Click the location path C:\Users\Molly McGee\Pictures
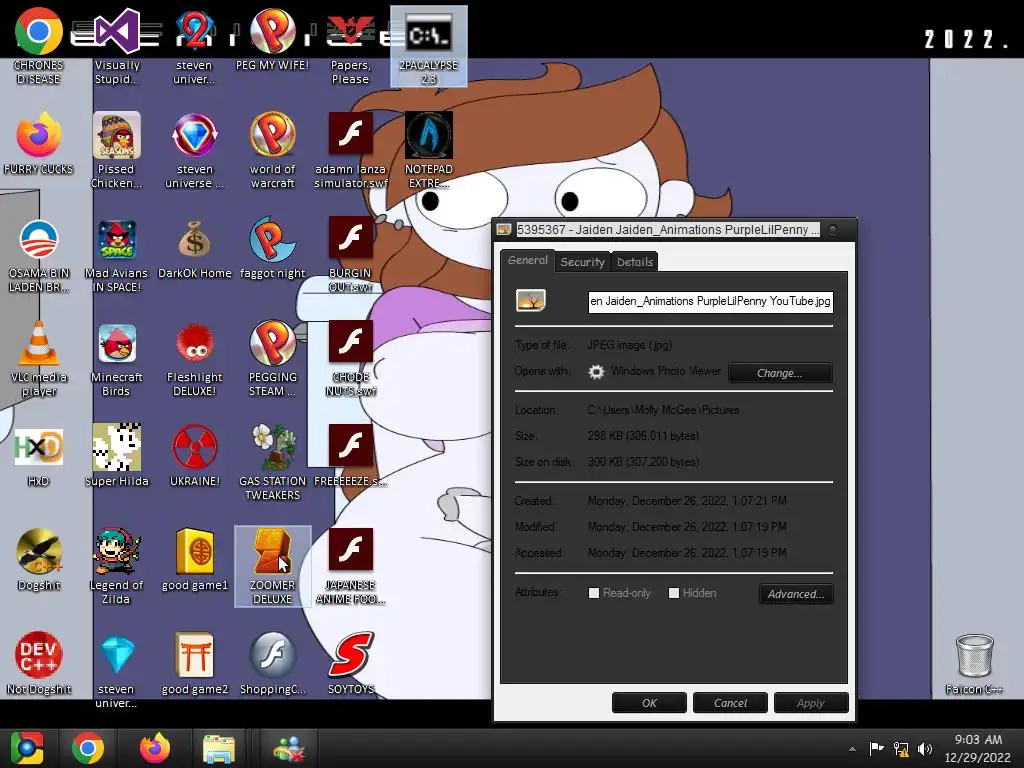The image size is (1024, 768). (663, 410)
